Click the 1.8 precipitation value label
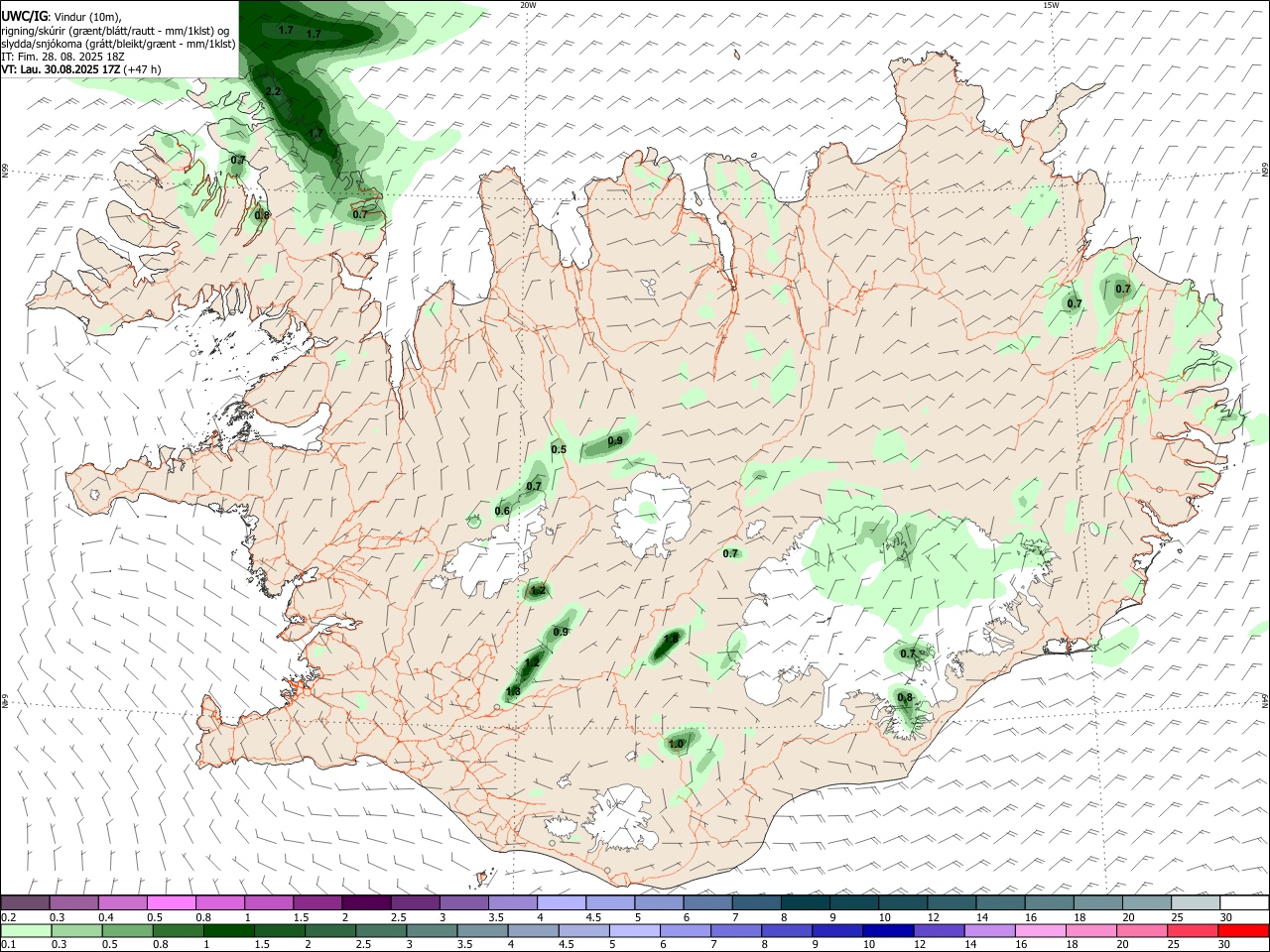This screenshot has width=1270, height=952. 671,639
